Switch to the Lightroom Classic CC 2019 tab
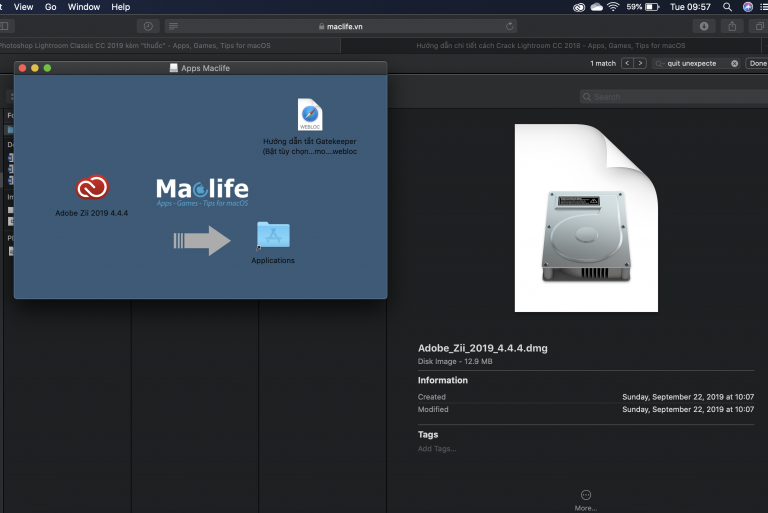 point(169,46)
